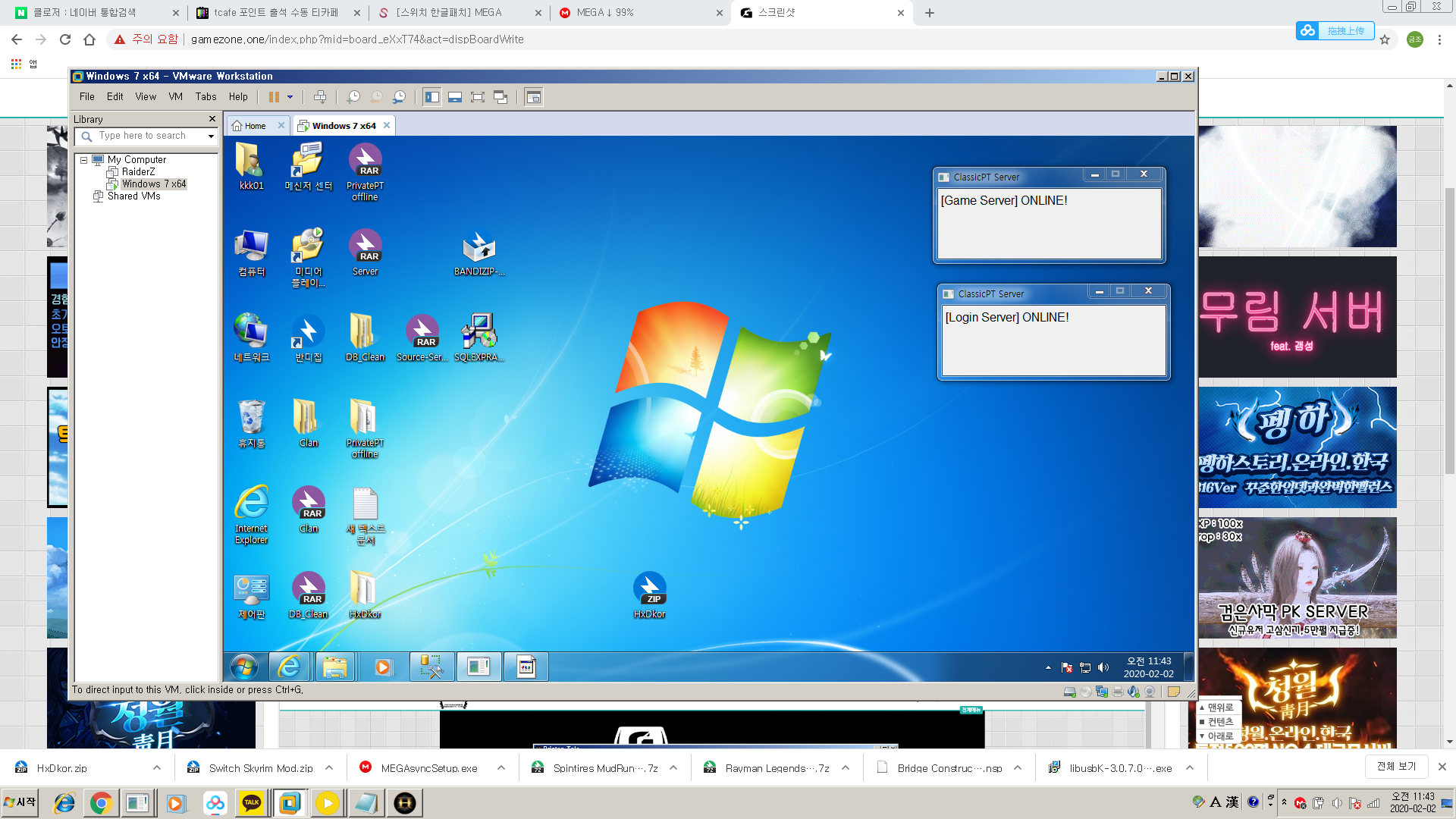Jump to page bottom with 아래로 button
This screenshot has height=819, width=1456.
point(1219,736)
